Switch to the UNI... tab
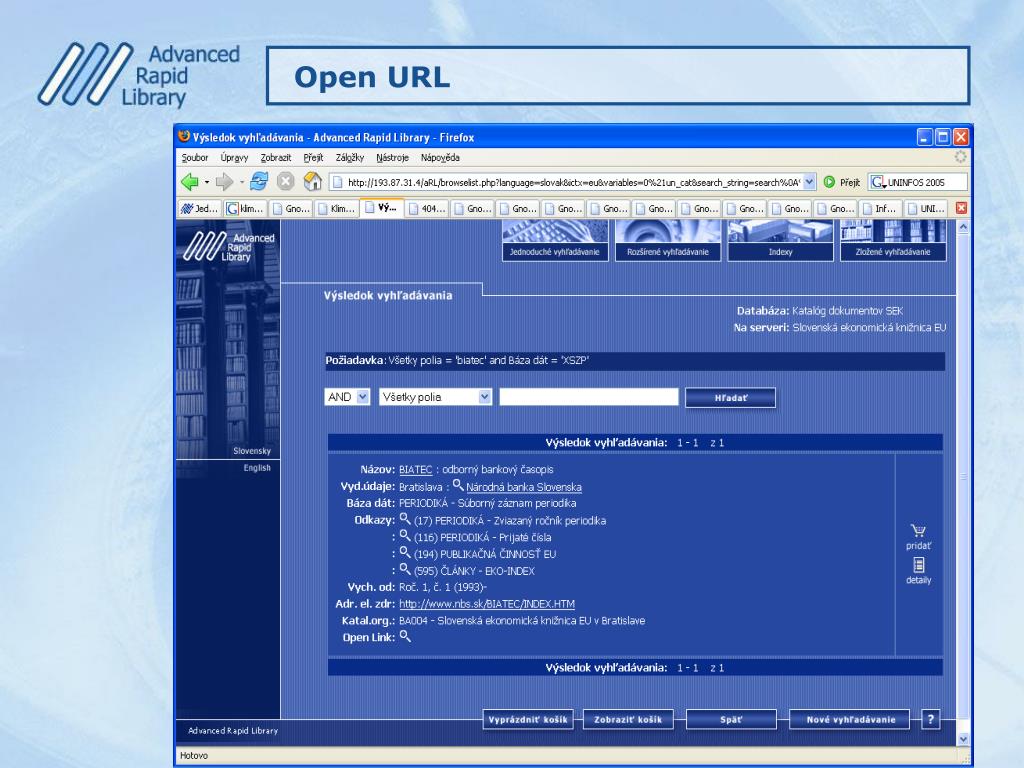1024x768 pixels. click(x=925, y=208)
